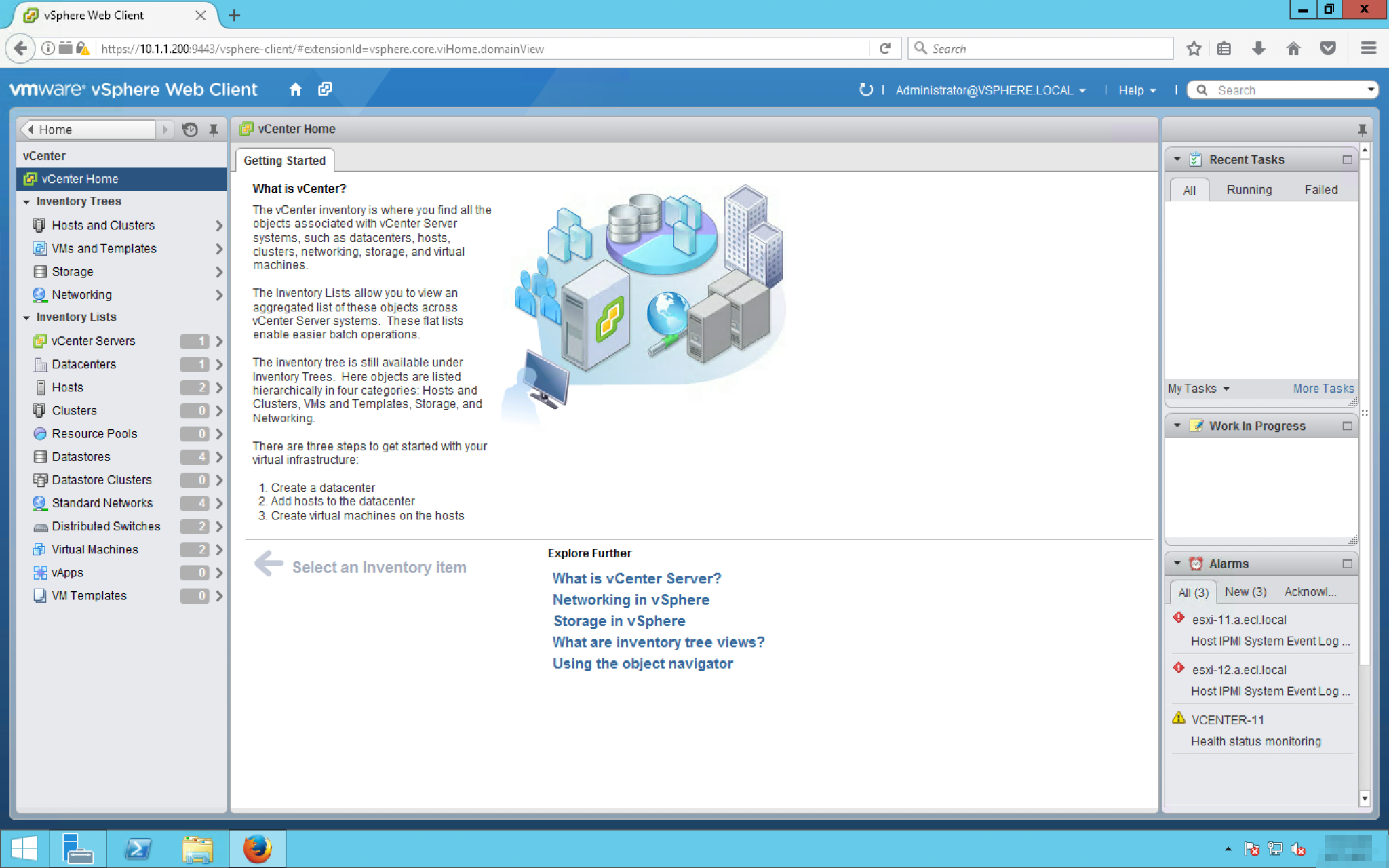The height and width of the screenshot is (868, 1389).
Task: Select the New (3) alarms tab
Action: point(1245,592)
